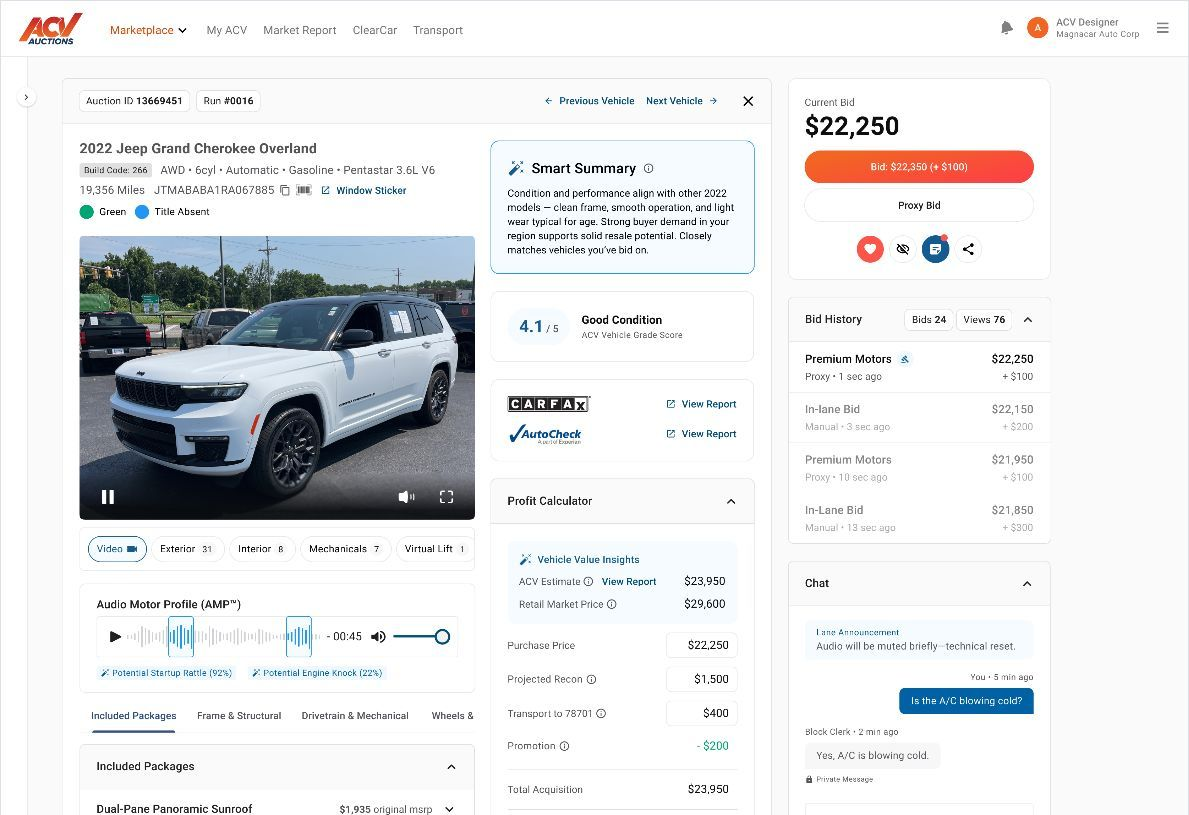This screenshot has height=815, width=1189.
Task: Select the Mechanicals photos tab
Action: (x=345, y=549)
